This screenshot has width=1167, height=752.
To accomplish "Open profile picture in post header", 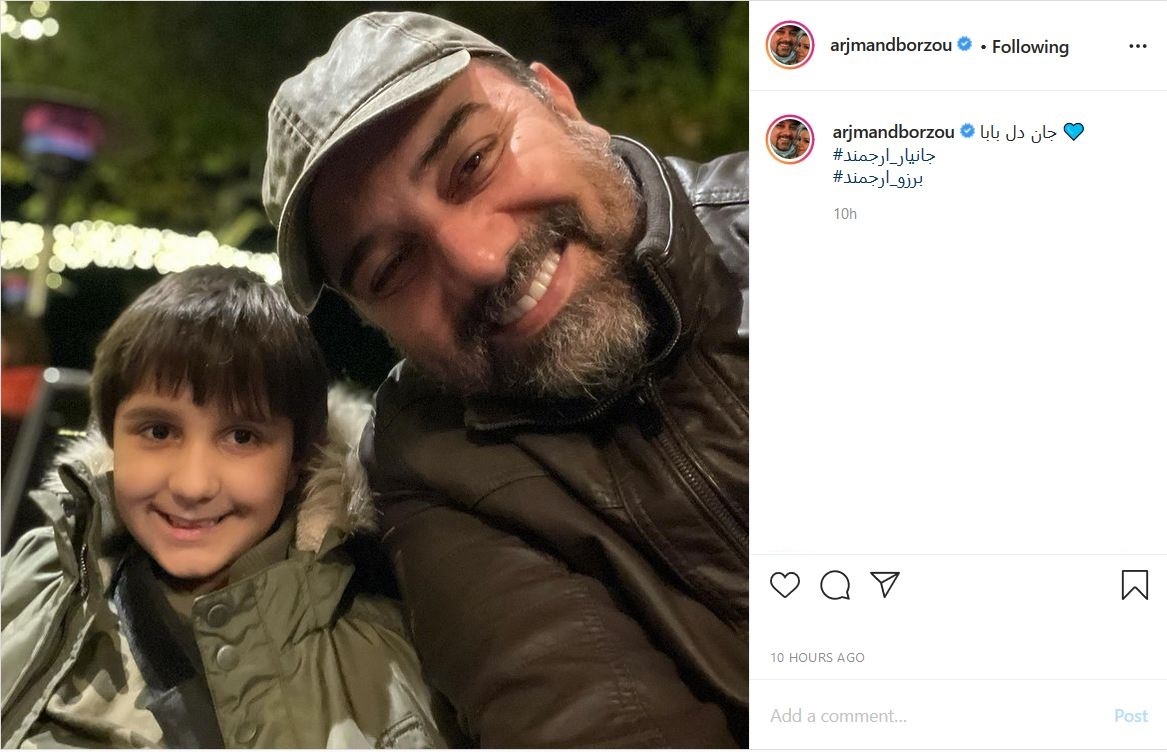I will (790, 46).
